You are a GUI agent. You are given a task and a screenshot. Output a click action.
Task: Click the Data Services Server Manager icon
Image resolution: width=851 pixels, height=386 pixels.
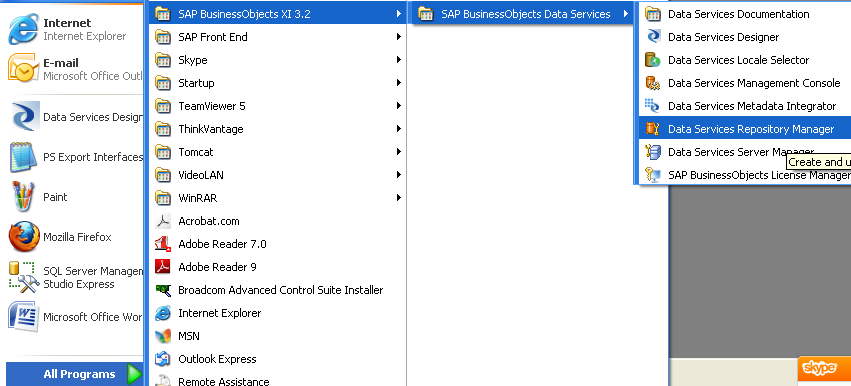653,152
